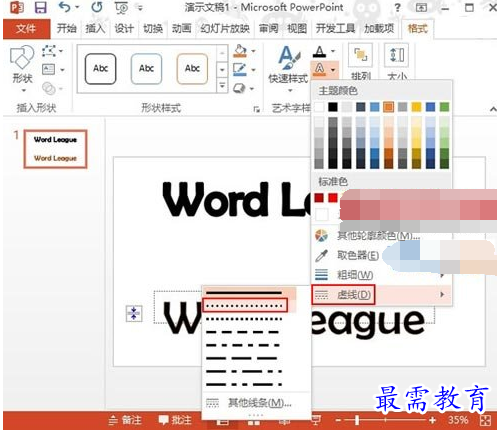Image resolution: width=497 pixels, height=430 pixels.
Task: Click Text Fill letter A icon
Action: [319, 51]
